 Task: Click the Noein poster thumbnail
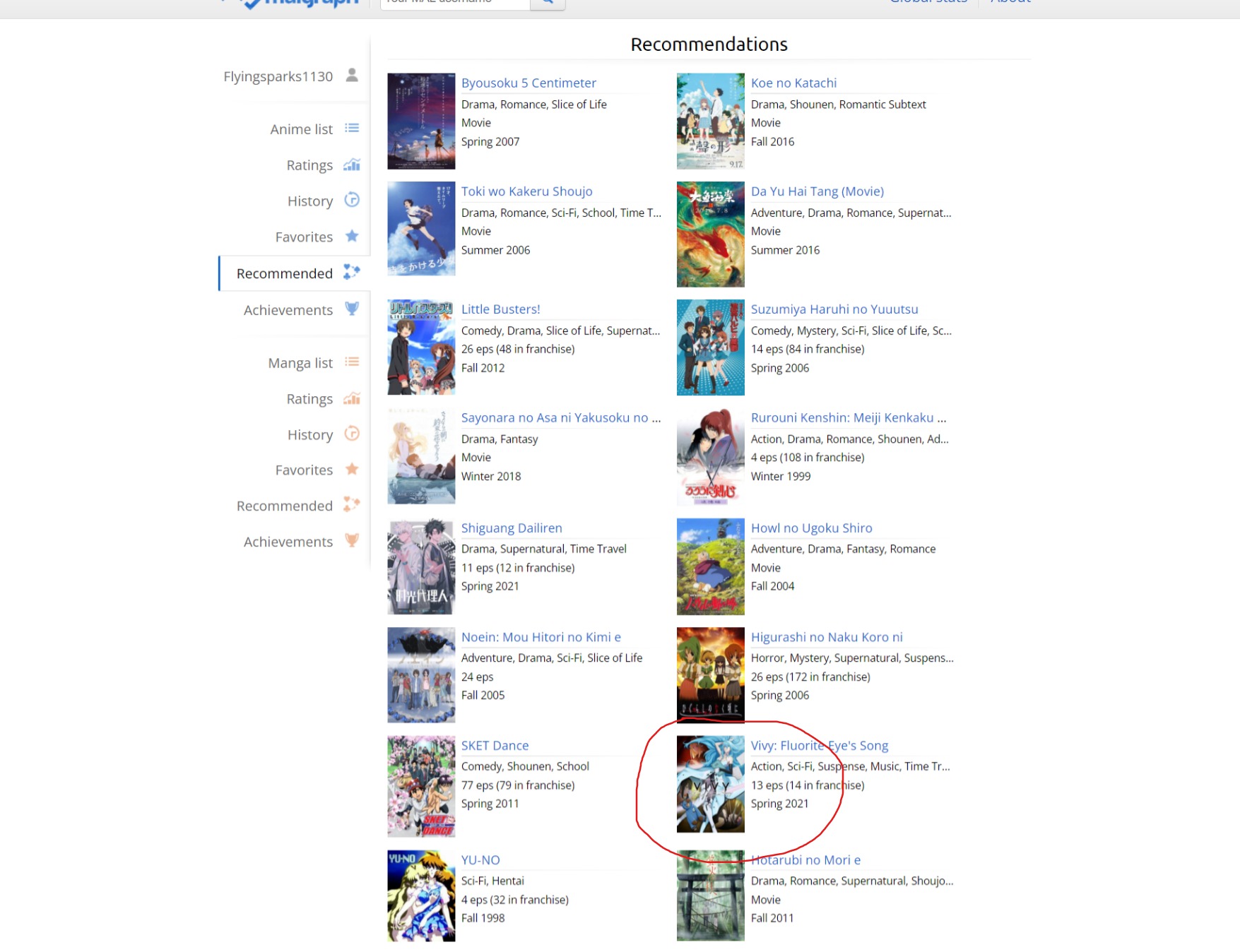pyautogui.click(x=421, y=675)
